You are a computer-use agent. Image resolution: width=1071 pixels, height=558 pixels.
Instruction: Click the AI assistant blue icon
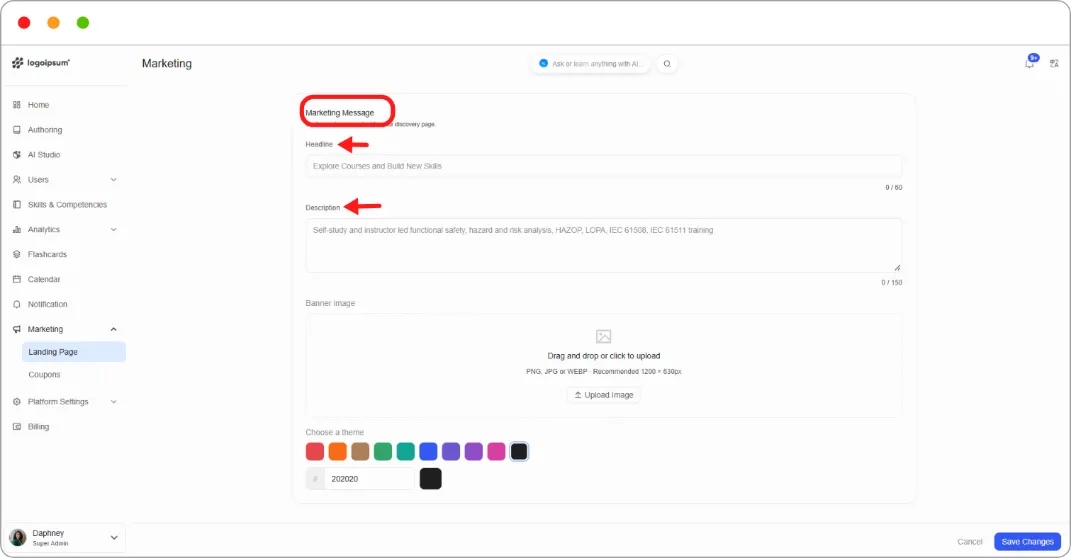(544, 64)
